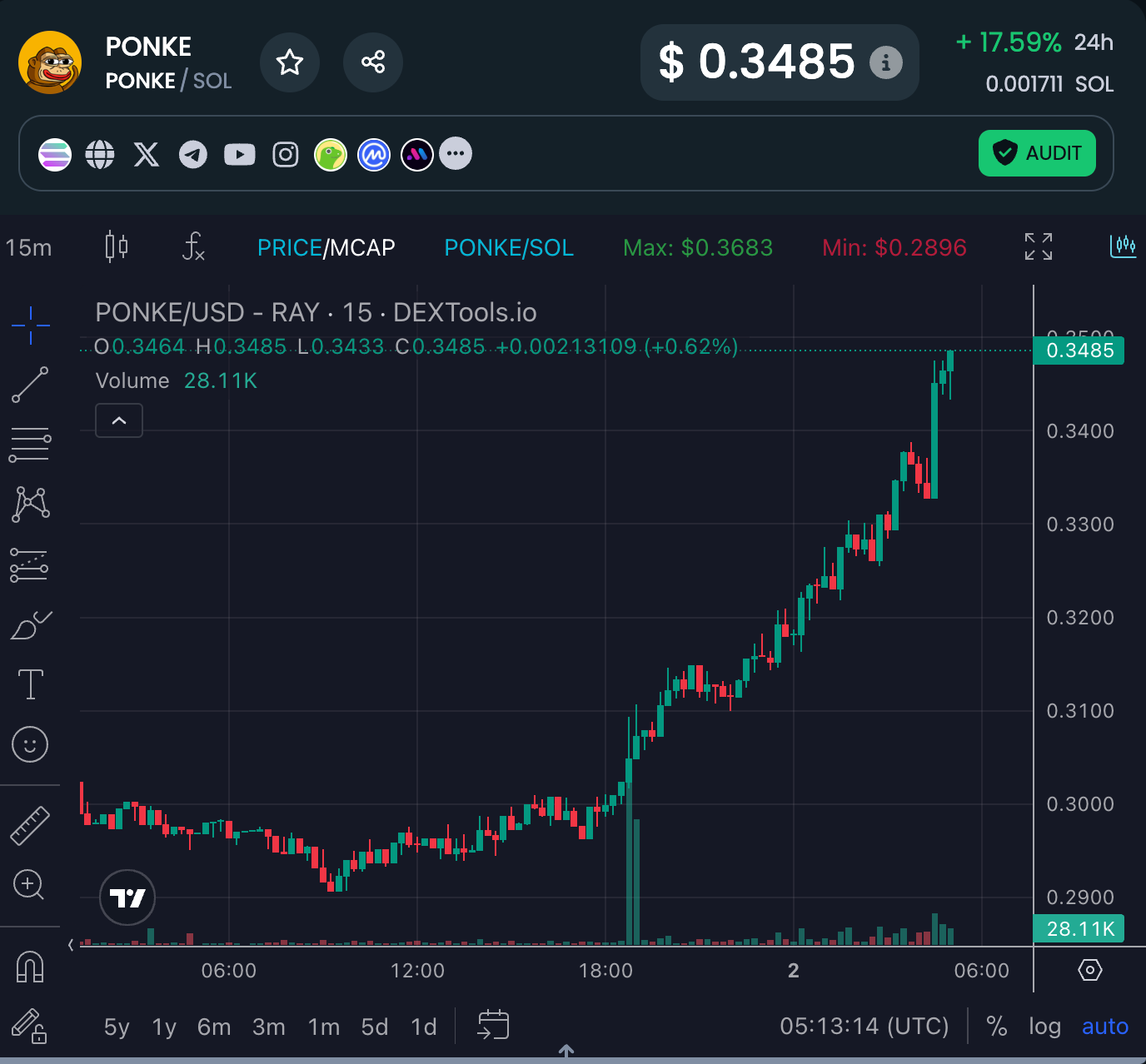Click the green AUDIT button
This screenshot has width=1146, height=1064.
tap(1037, 153)
